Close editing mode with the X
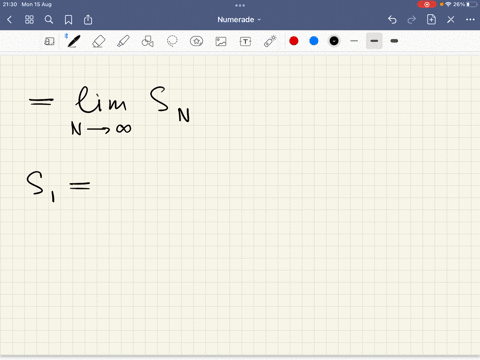Screen dimensions: 480x360 pos(451,20)
